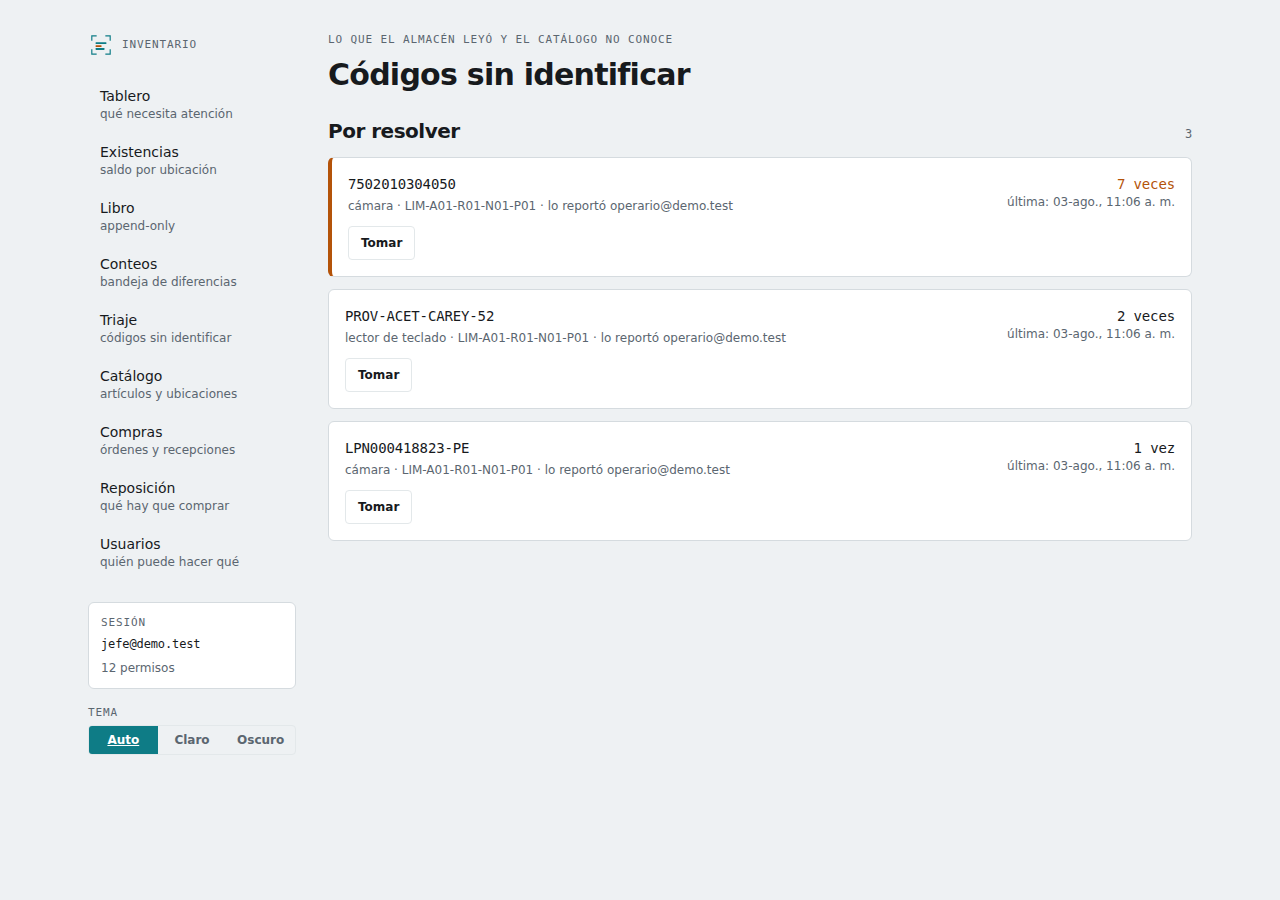Click the 'Por resolver' heading

[394, 131]
